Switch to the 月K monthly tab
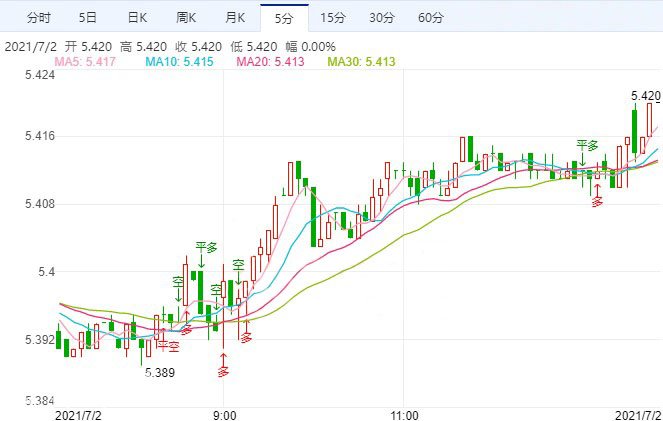 coord(235,18)
